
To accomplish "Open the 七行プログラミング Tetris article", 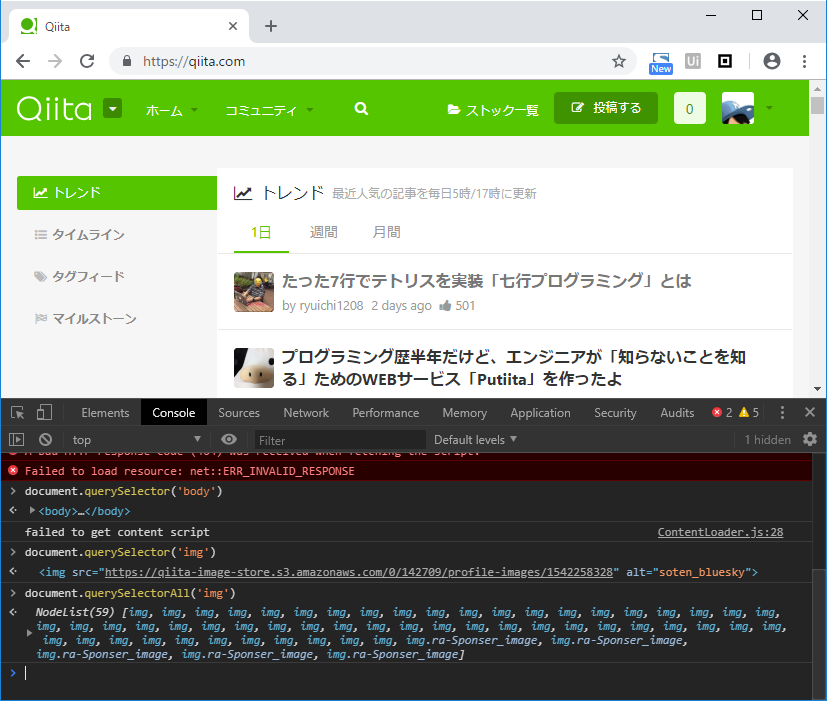I will tap(486, 281).
